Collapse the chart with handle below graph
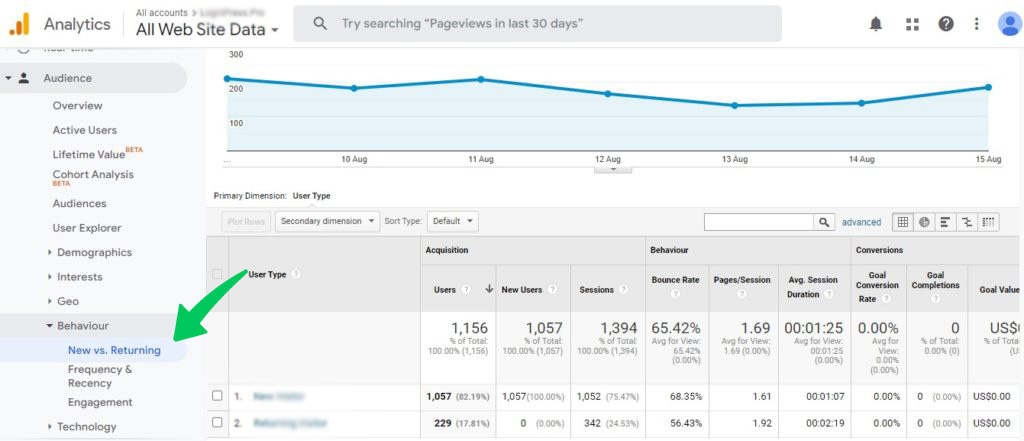 [613, 169]
